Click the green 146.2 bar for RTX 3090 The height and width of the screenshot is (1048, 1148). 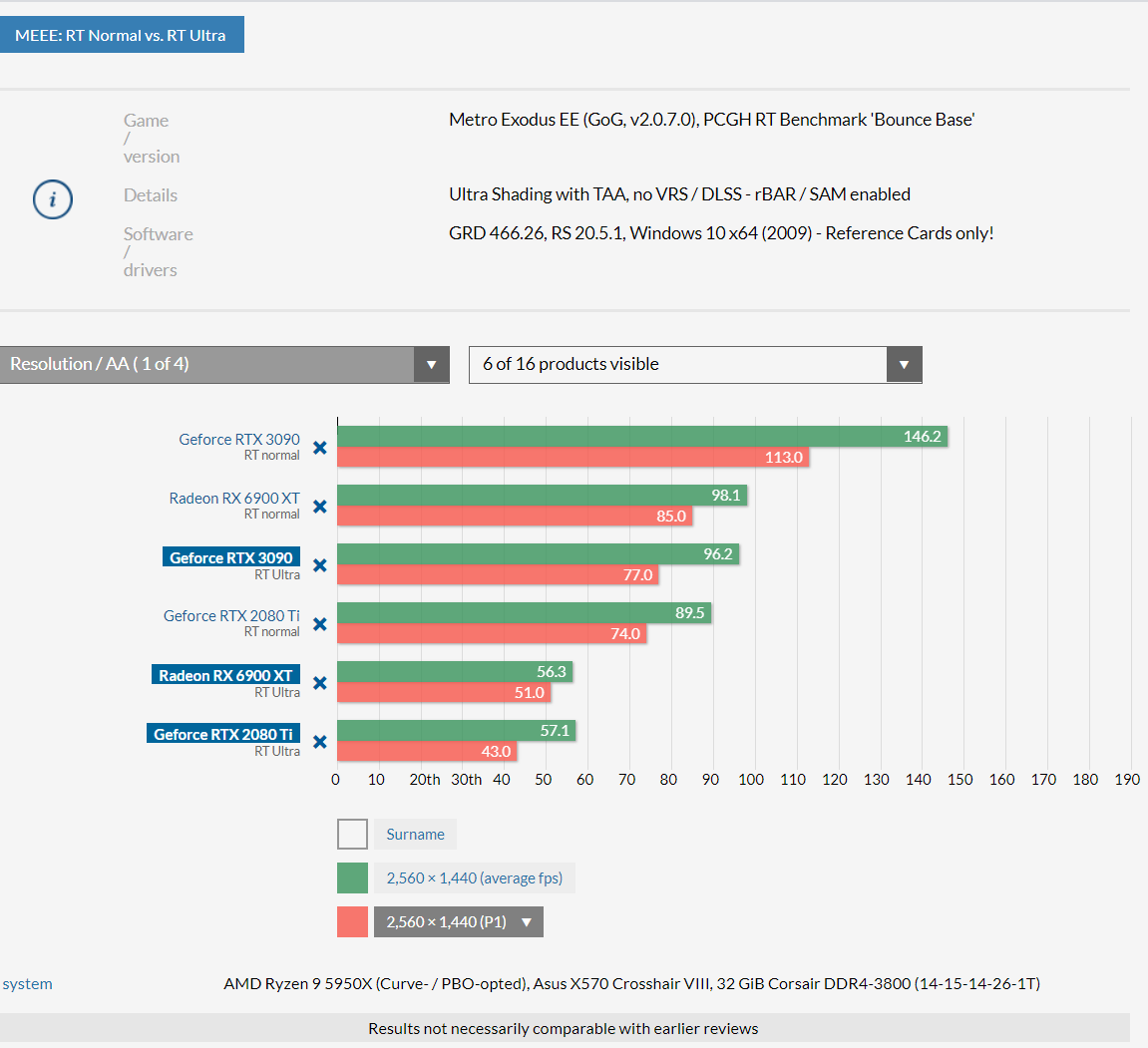pyautogui.click(x=642, y=436)
